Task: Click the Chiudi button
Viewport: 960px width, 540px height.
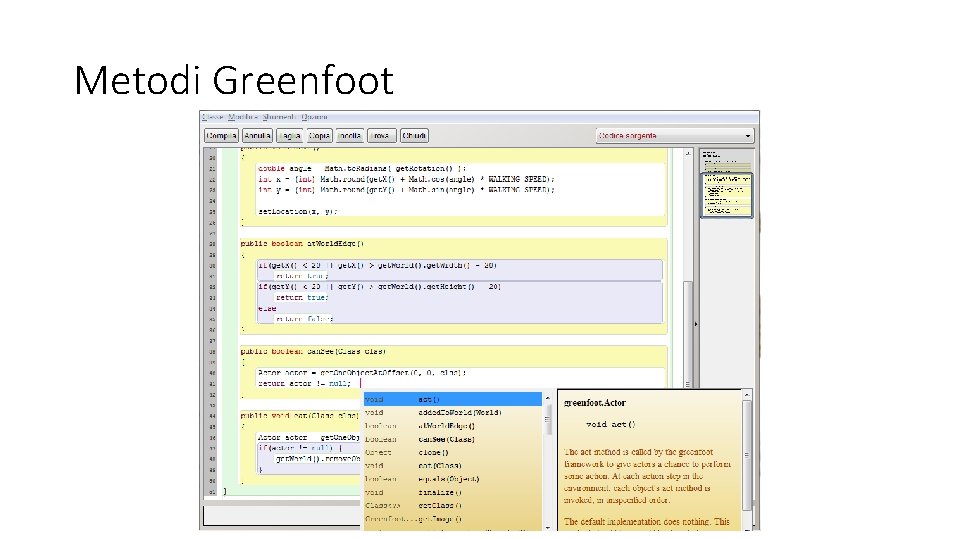Action: [414, 136]
